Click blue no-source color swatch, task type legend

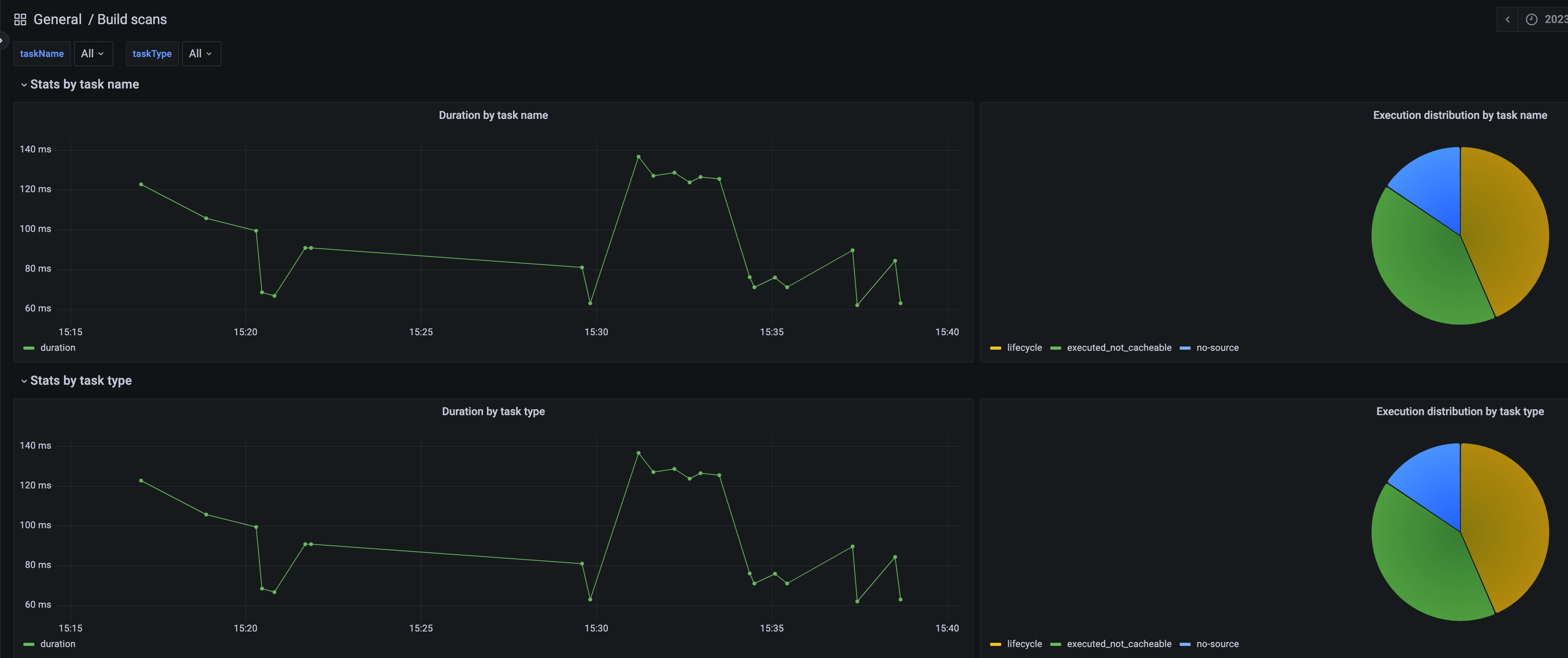coord(1184,645)
